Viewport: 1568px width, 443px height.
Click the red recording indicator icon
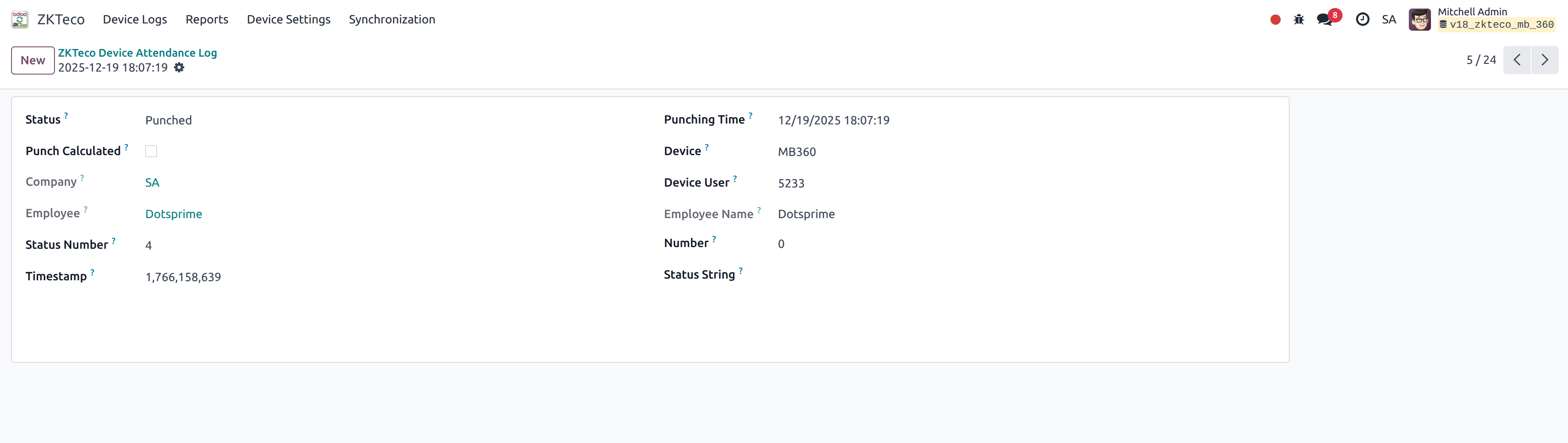point(1275,19)
